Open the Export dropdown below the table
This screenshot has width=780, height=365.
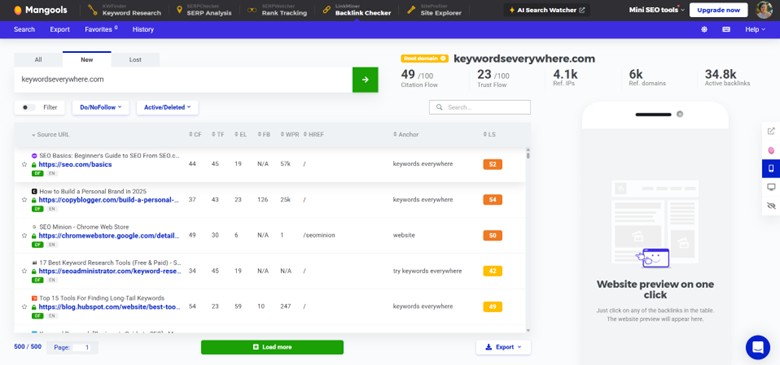pos(503,347)
